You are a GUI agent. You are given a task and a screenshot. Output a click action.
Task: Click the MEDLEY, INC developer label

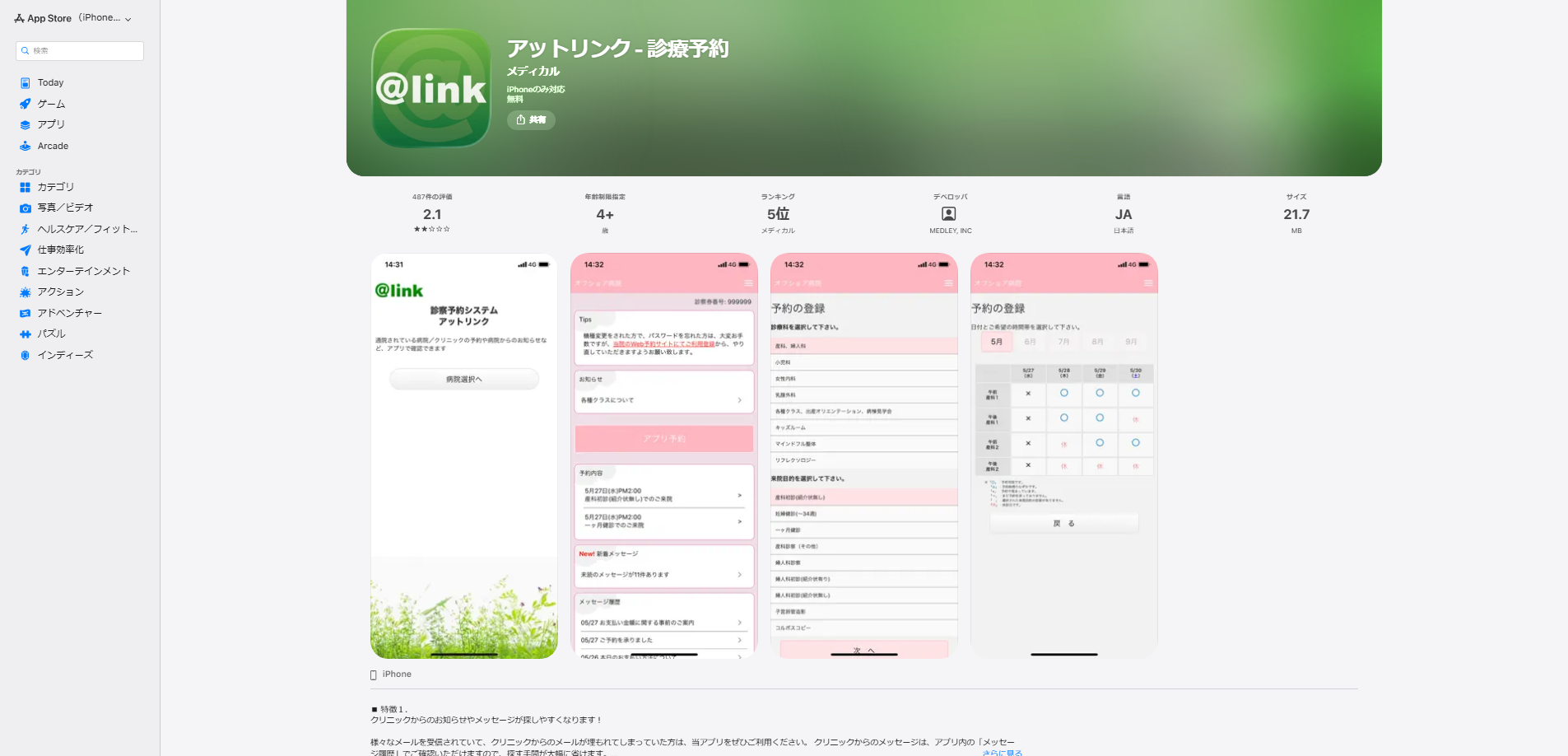pos(951,231)
